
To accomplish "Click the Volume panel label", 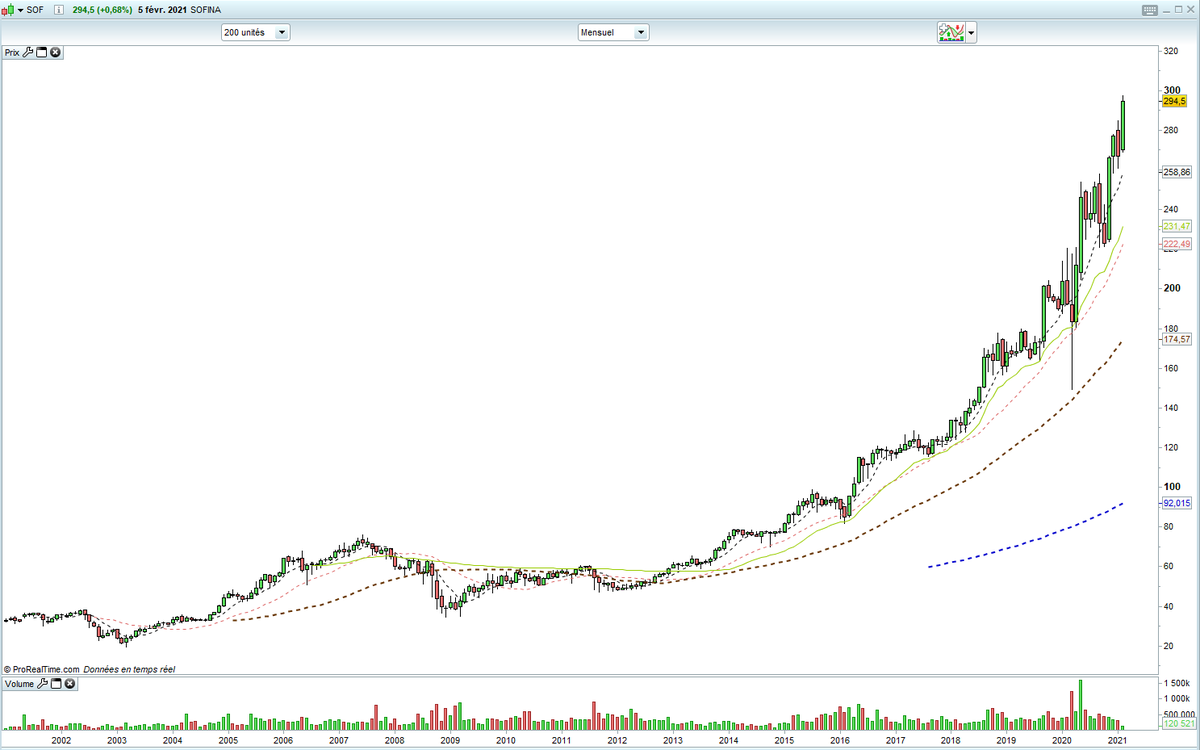I will tap(19, 684).
